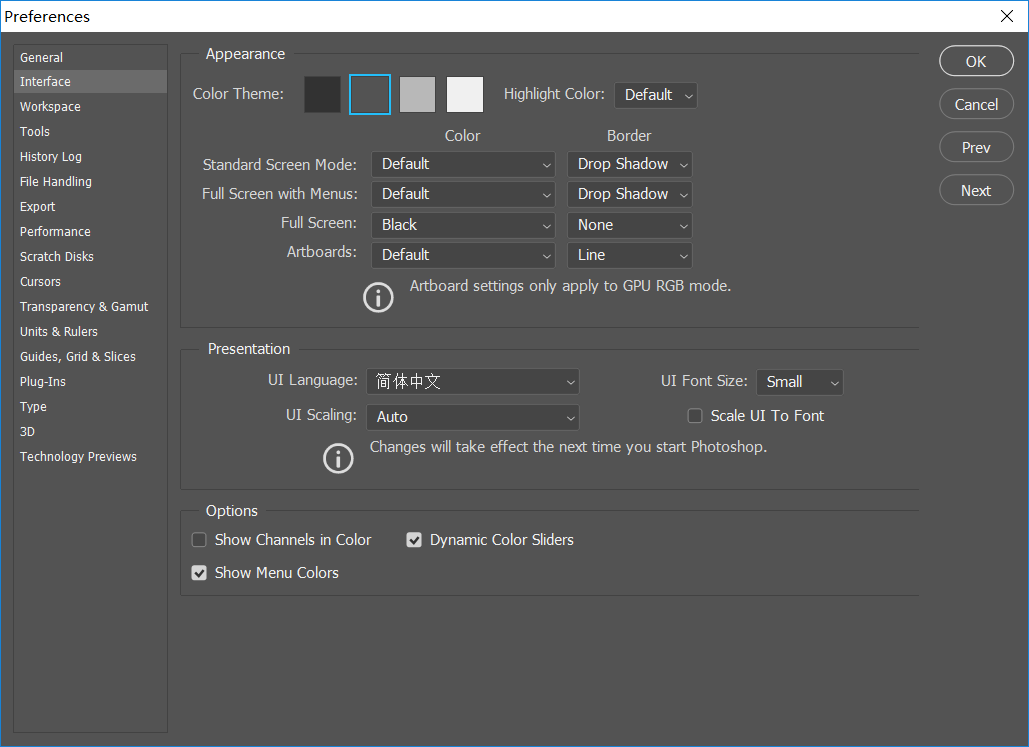Click the info icon beside Artboard settings note
The image size is (1029, 747).
tap(378, 297)
